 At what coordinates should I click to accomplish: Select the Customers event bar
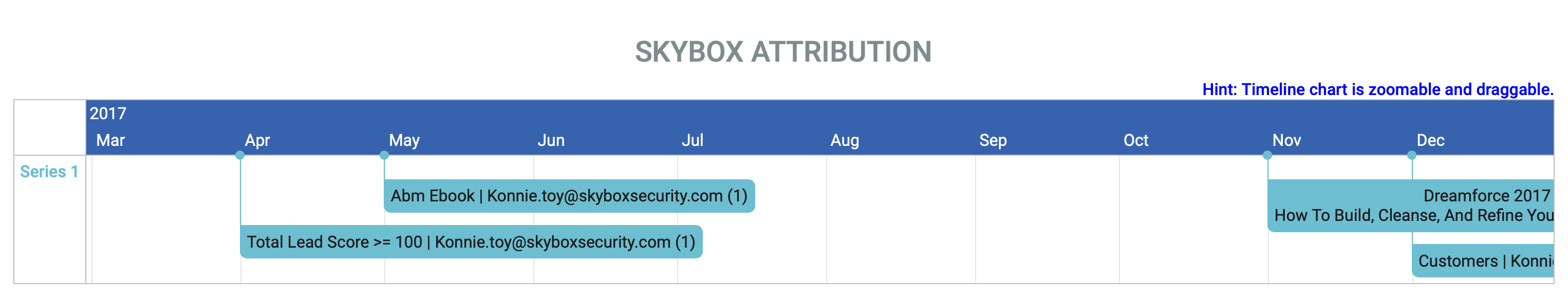click(x=1483, y=261)
